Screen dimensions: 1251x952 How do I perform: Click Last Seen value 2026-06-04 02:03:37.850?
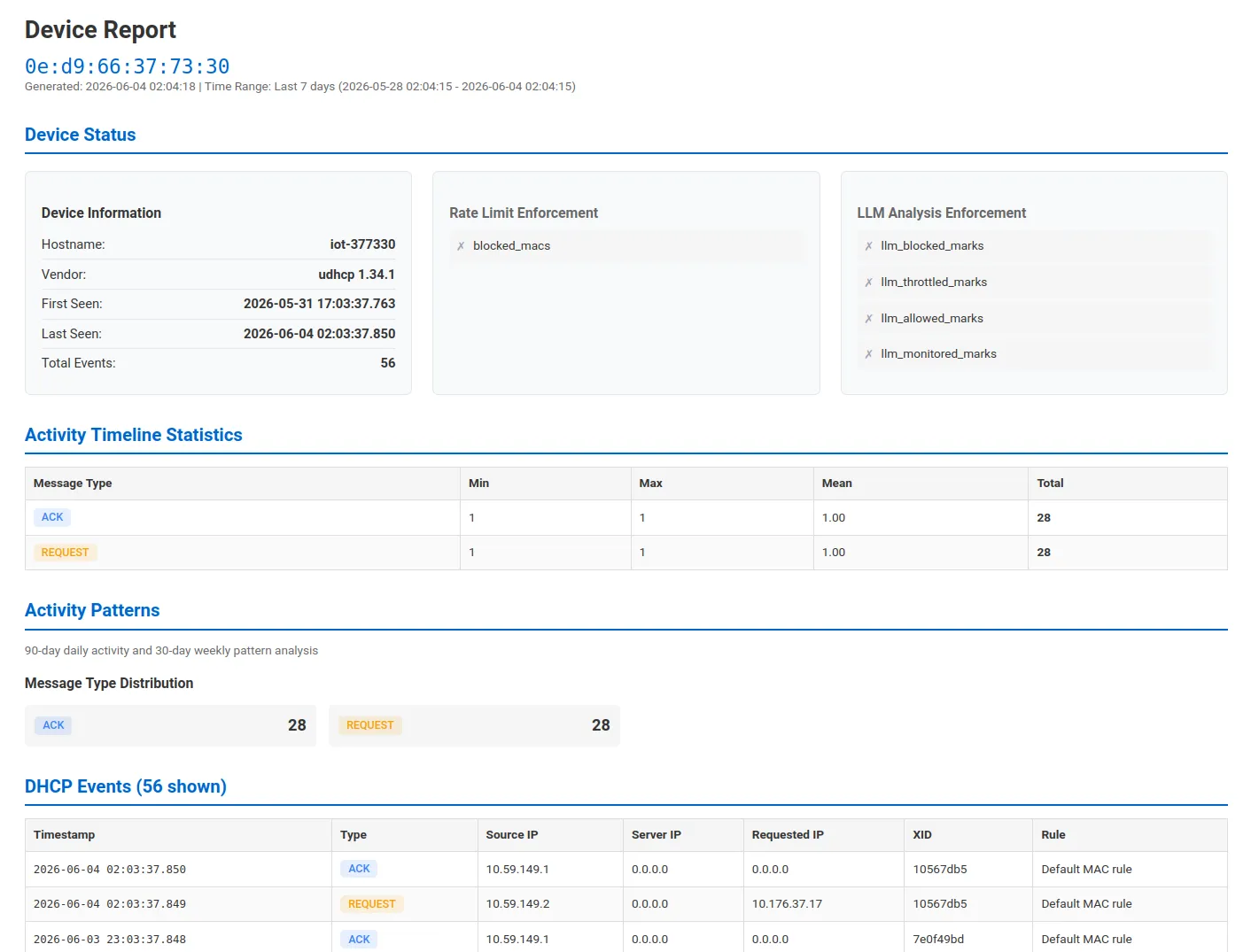click(320, 334)
